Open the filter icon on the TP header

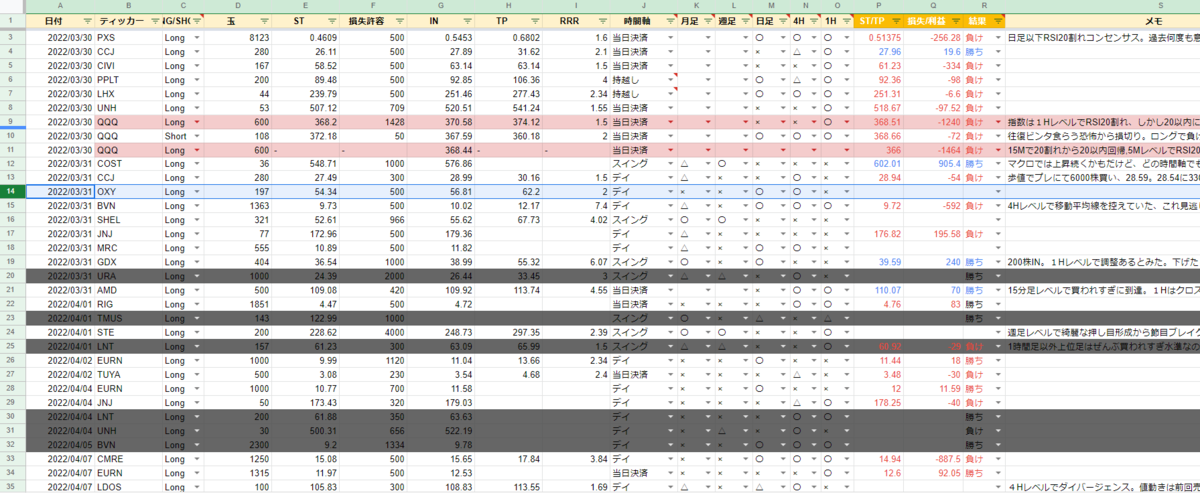tap(534, 21)
